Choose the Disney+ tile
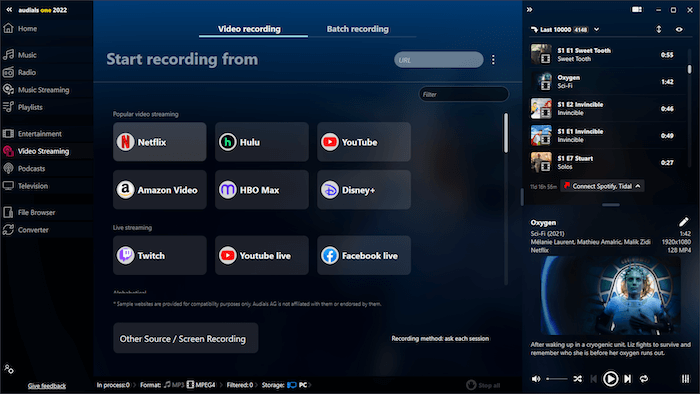The image size is (700, 394). (x=364, y=190)
